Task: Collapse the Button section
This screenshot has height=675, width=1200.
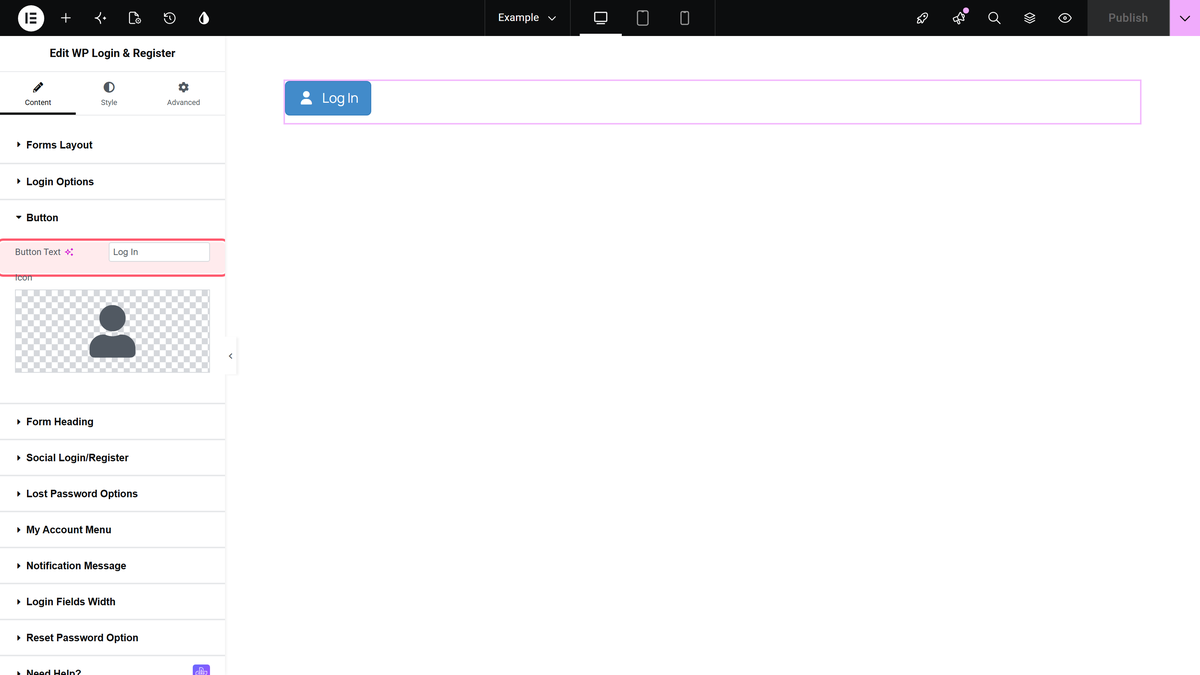Action: coord(112,218)
